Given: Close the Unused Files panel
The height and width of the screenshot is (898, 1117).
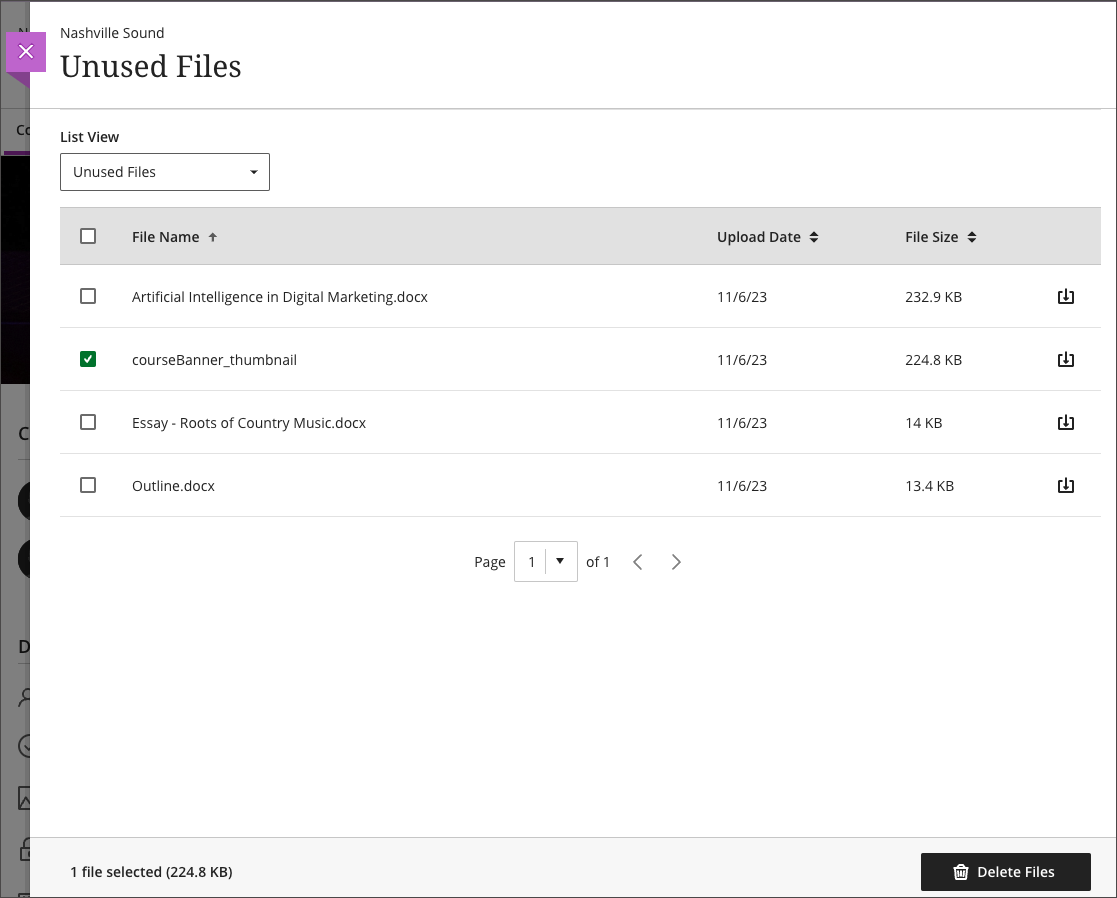Looking at the screenshot, I should [24, 50].
